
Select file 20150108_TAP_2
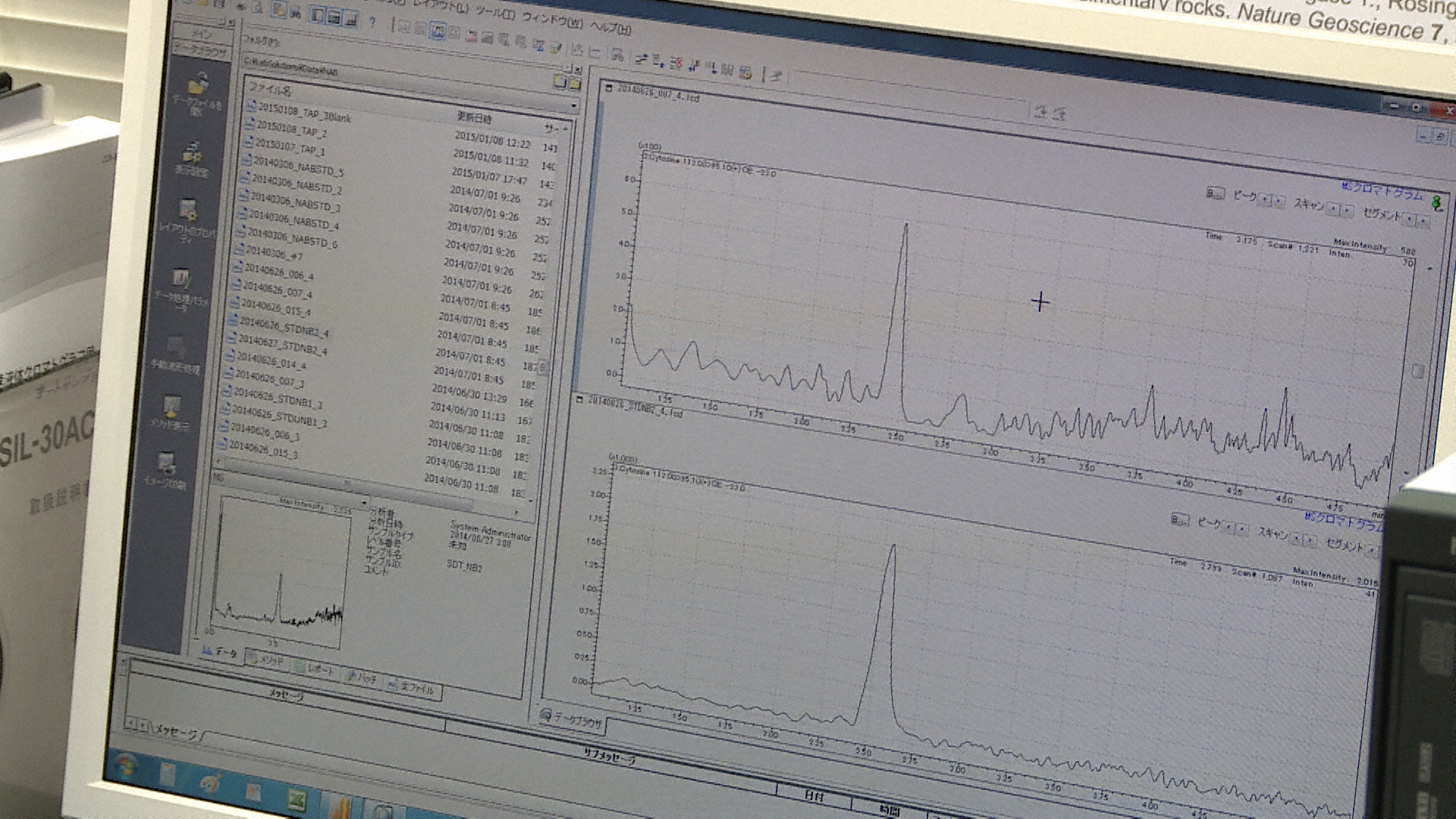click(x=285, y=129)
